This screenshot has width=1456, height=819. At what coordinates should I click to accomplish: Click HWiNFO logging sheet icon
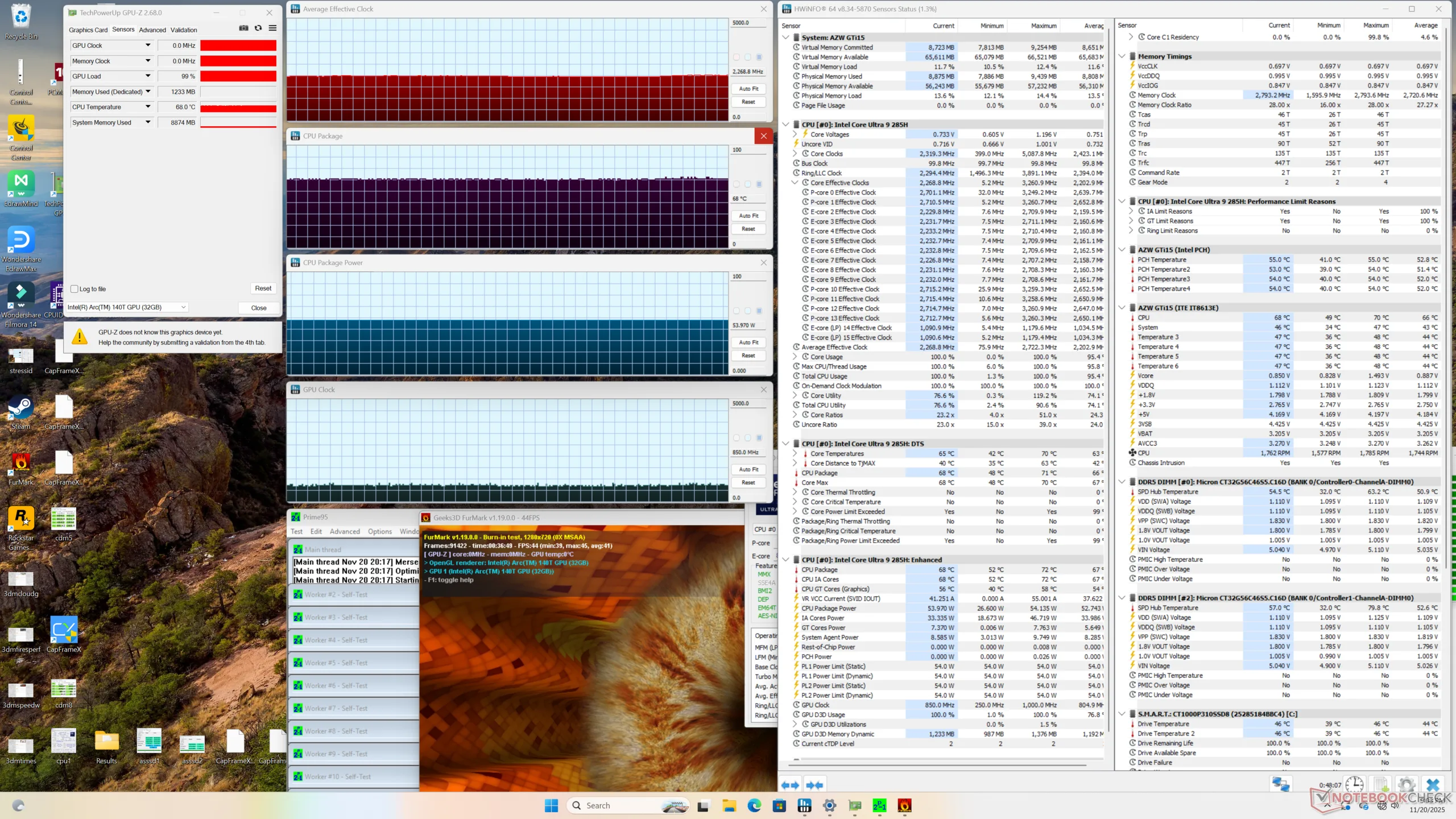[1380, 785]
